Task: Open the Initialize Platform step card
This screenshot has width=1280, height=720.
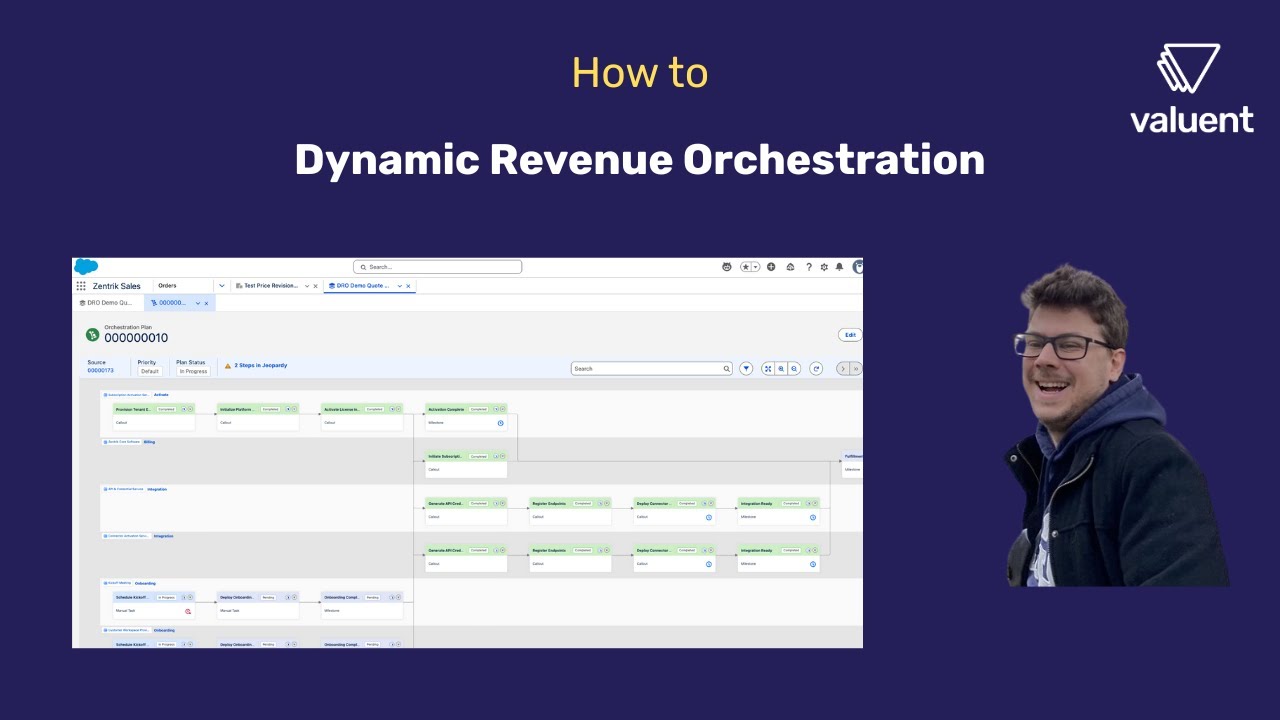Action: click(258, 416)
